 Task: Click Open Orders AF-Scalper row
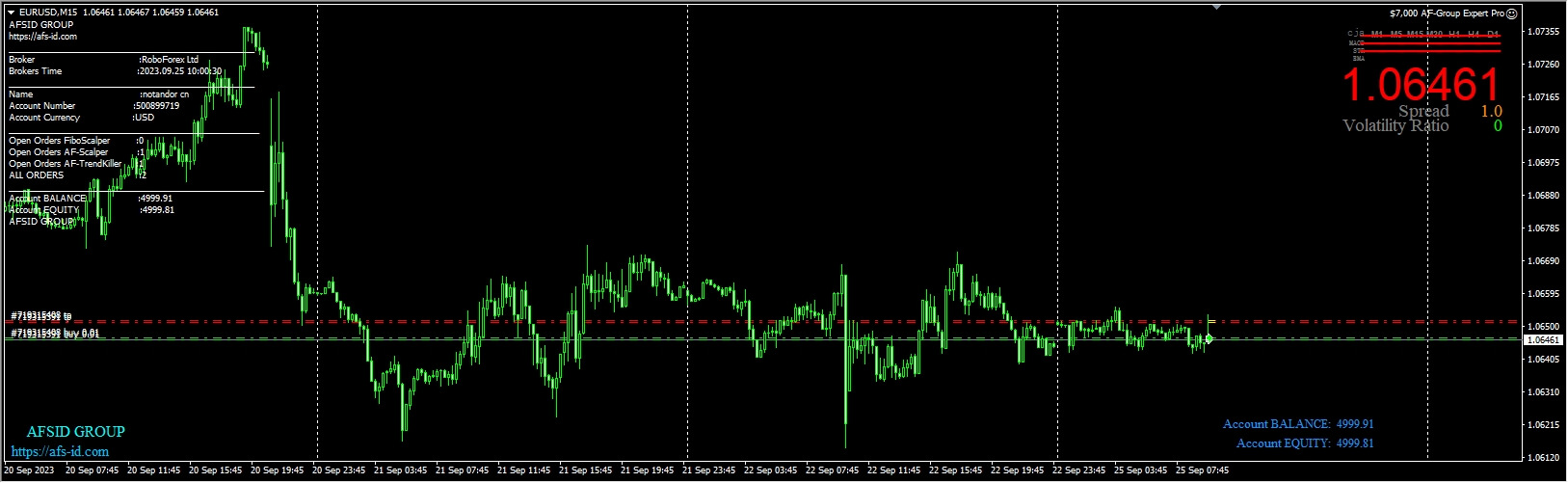tap(76, 152)
